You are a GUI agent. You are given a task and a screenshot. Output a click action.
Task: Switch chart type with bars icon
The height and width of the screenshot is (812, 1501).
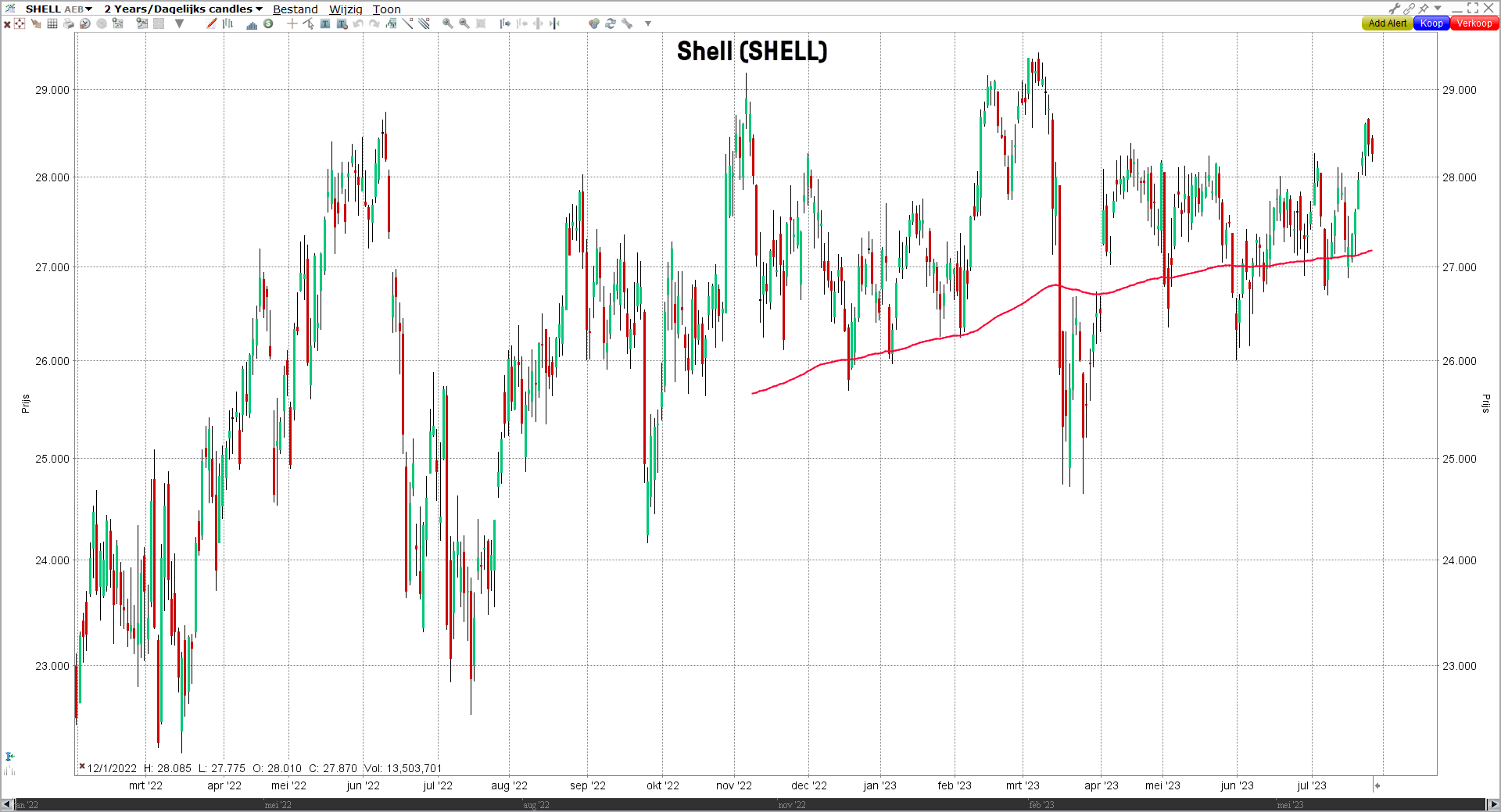227,23
